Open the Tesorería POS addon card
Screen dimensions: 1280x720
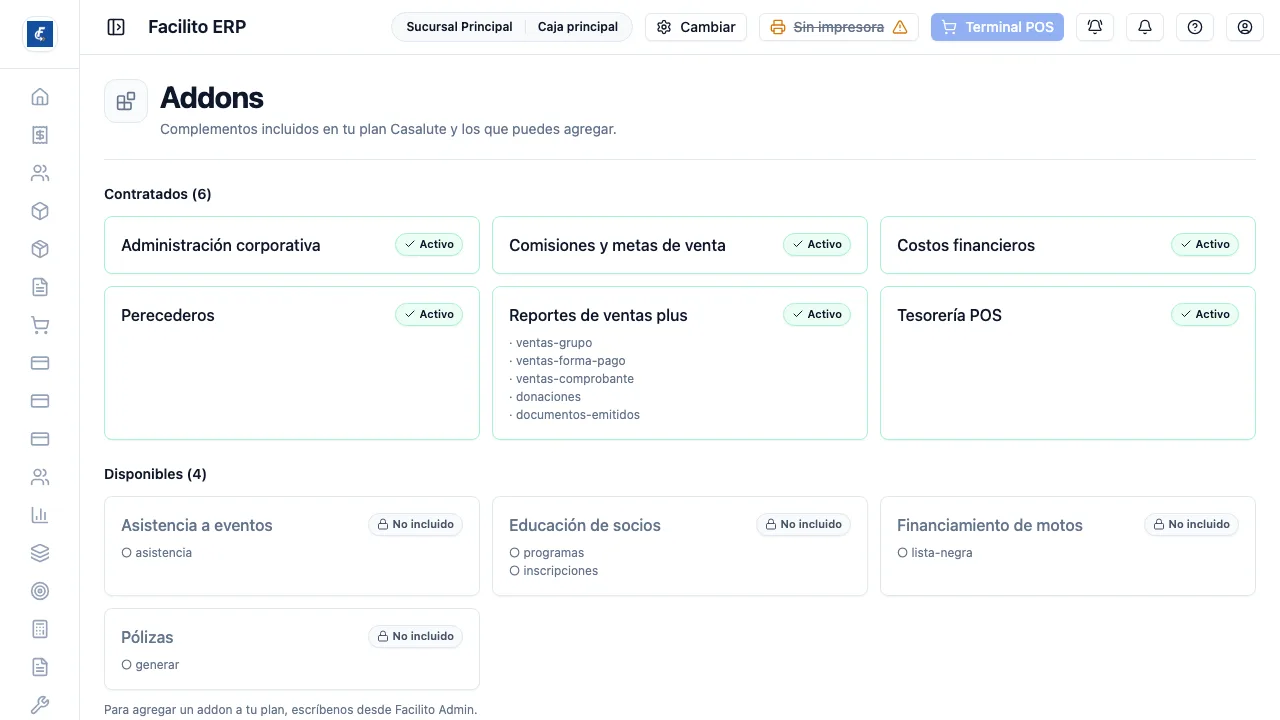1068,363
